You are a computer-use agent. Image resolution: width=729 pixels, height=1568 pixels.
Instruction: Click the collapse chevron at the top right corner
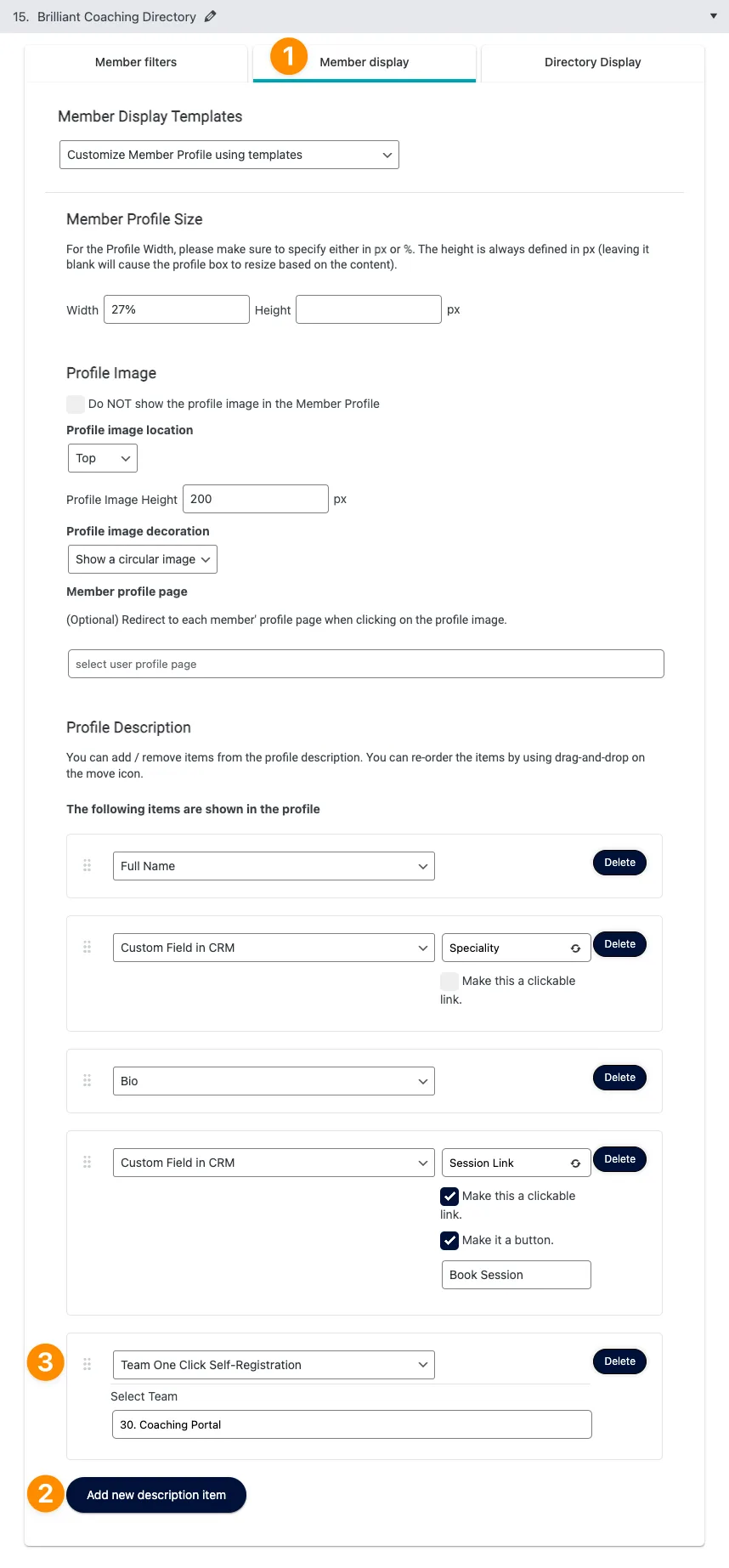(714, 15)
